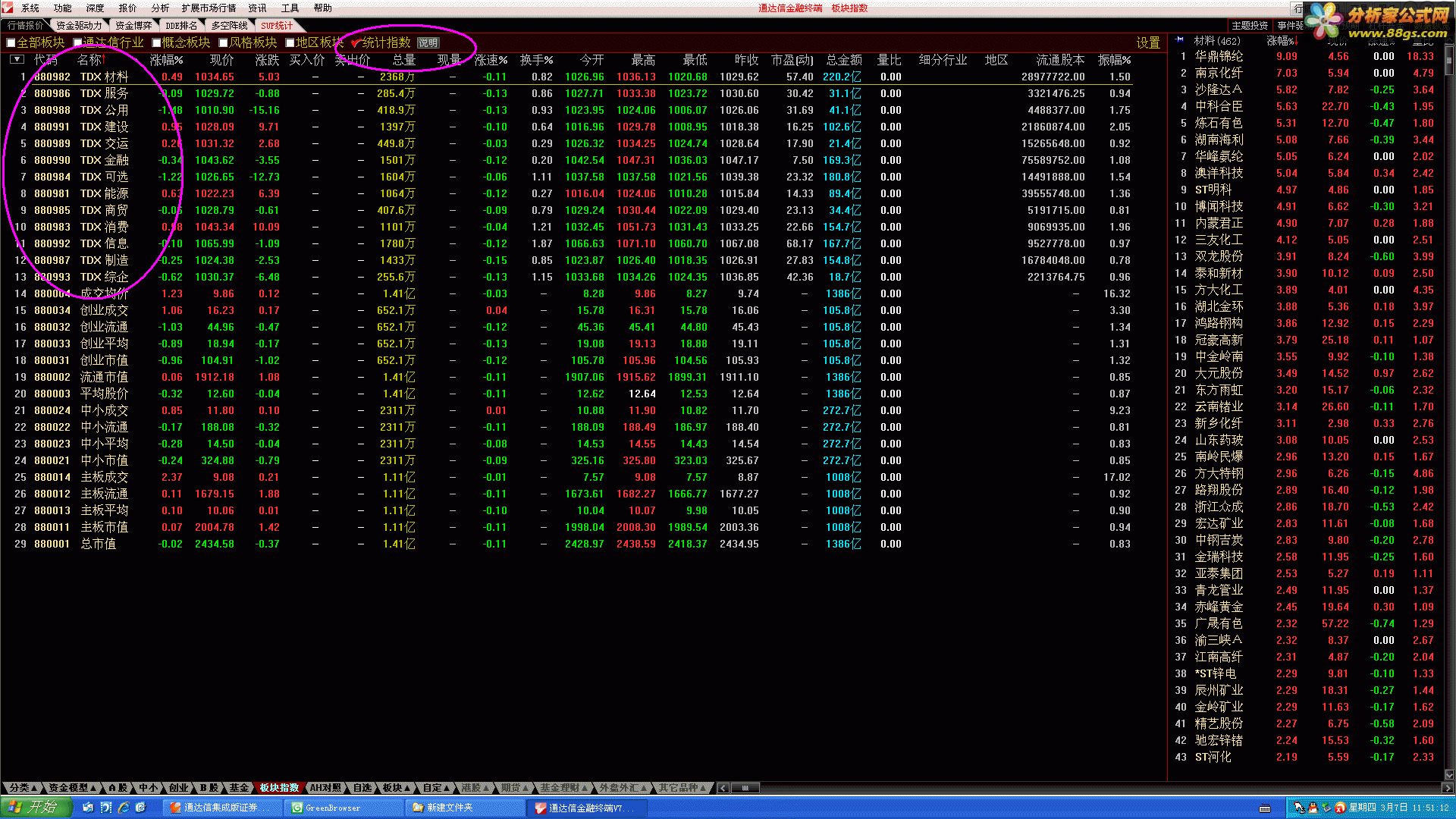1456x819 pixels.
Task: Sort by 名称 column header
Action: pos(89,60)
